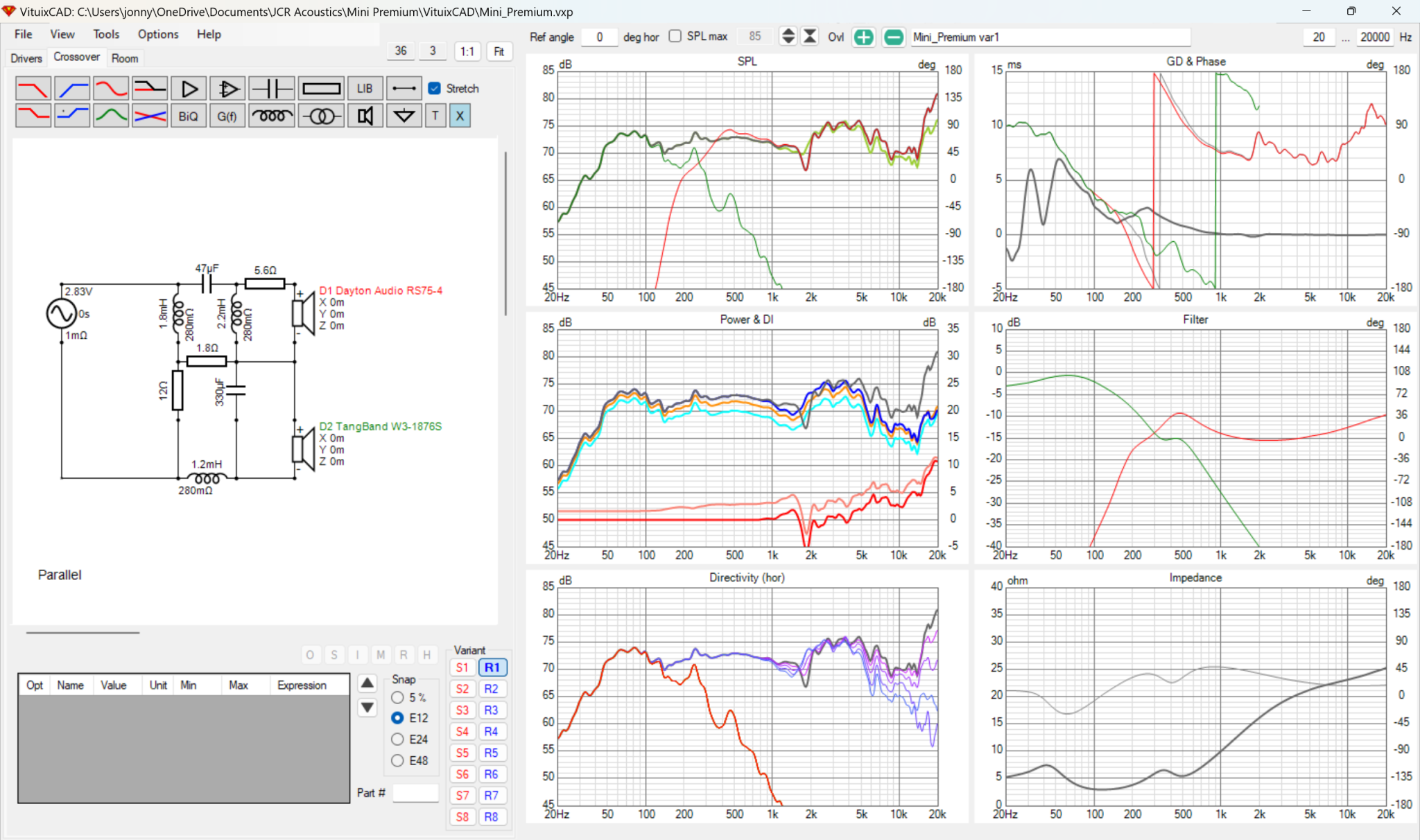Toggle the highlighted X tool button
This screenshot has width=1420, height=840.
pyautogui.click(x=460, y=116)
